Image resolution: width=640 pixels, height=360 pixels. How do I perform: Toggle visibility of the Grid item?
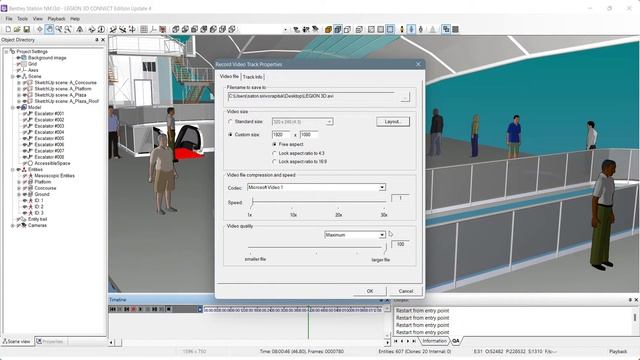[x=18, y=64]
